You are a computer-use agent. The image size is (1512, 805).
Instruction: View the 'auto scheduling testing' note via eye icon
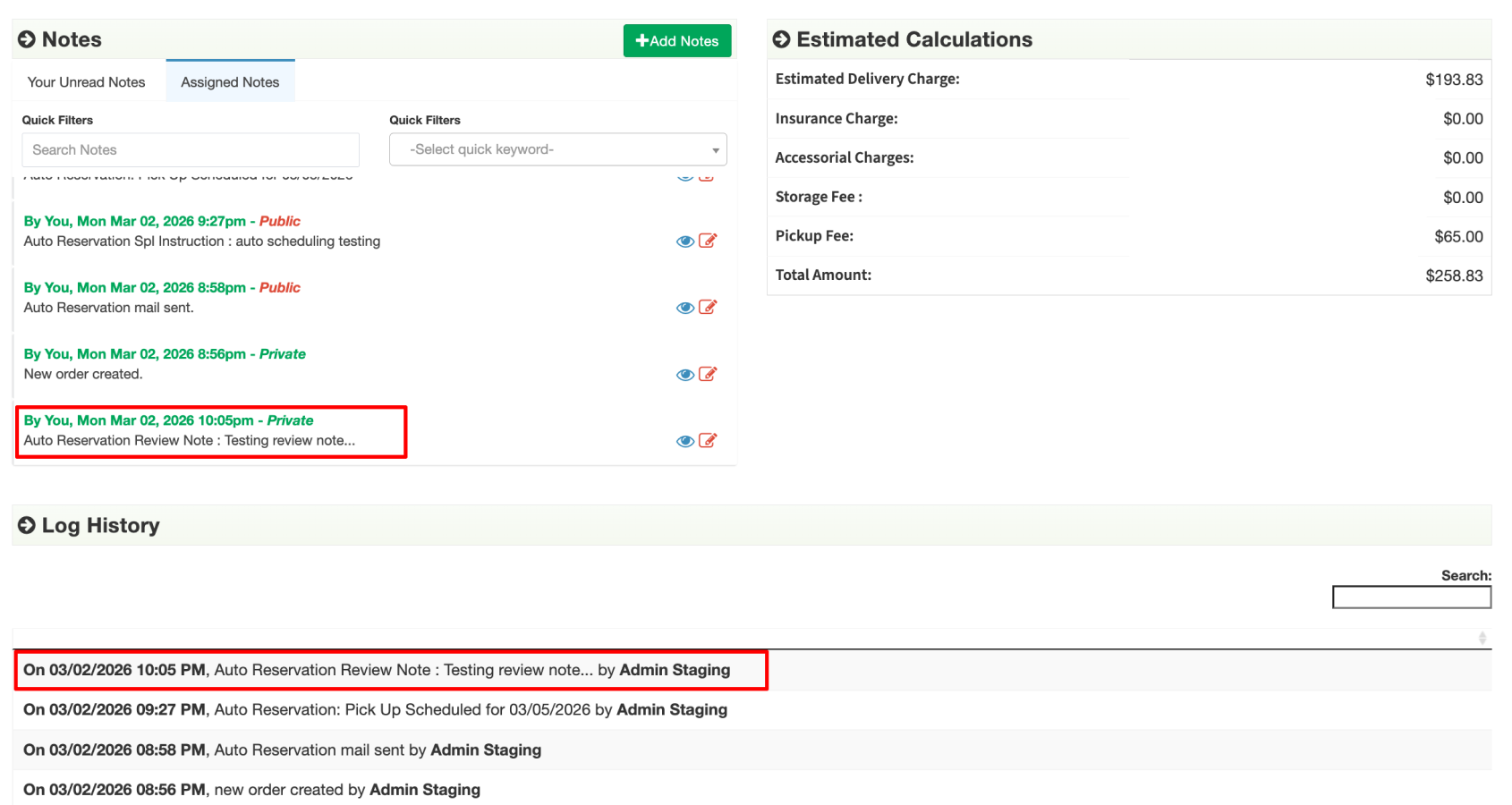tap(685, 241)
